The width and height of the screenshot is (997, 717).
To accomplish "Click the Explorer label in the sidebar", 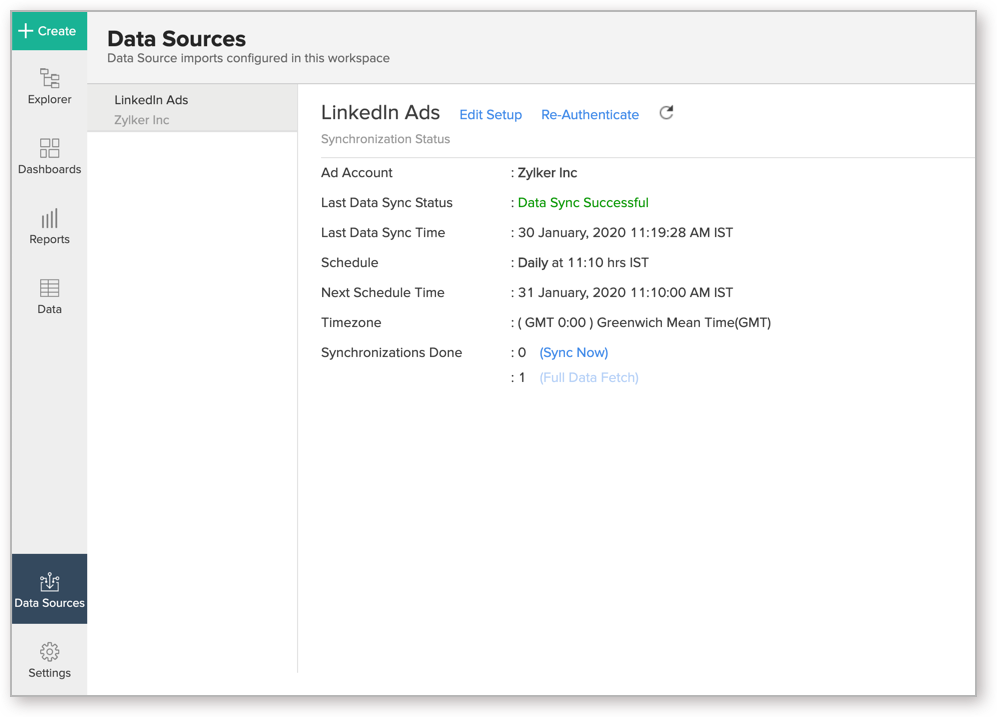I will [x=50, y=99].
